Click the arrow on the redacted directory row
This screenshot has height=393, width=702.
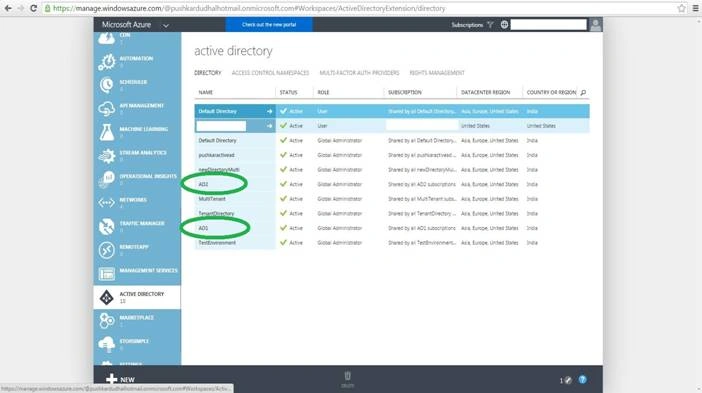tap(270, 126)
